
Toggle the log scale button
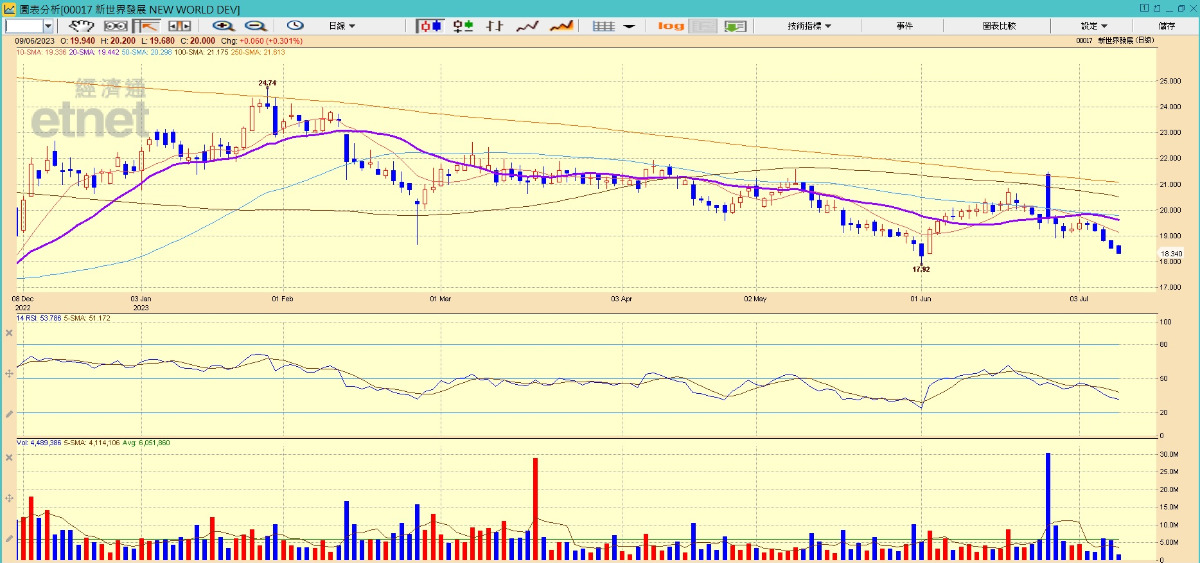[x=672, y=25]
